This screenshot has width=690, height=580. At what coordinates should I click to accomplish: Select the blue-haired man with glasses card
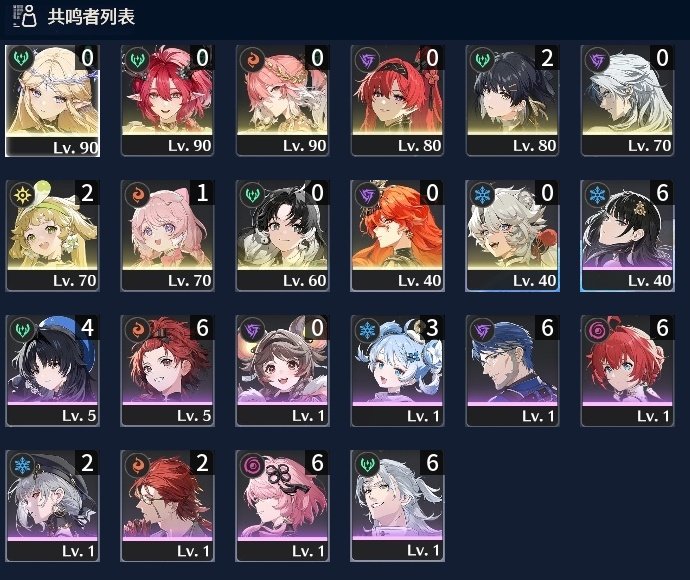pos(512,371)
